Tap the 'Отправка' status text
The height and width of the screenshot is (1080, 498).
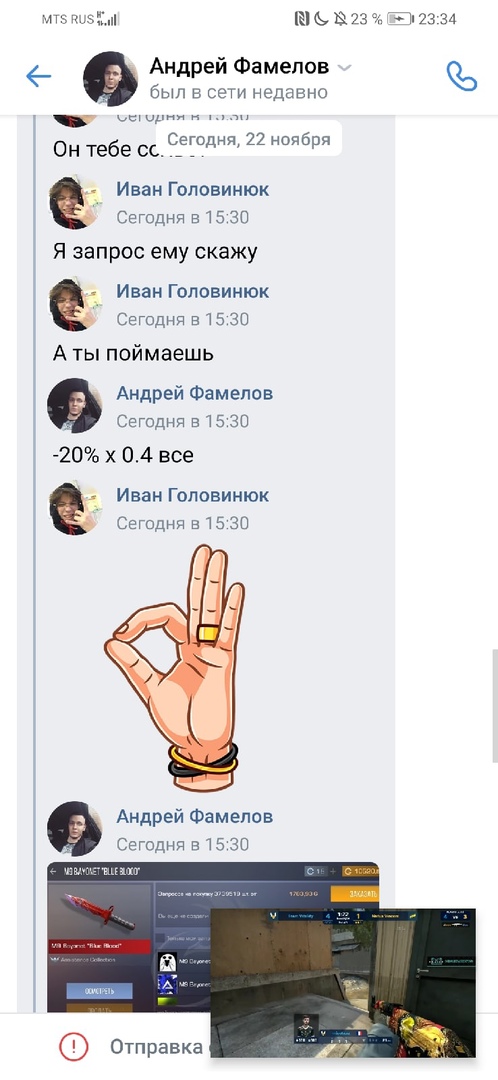pos(156,1046)
